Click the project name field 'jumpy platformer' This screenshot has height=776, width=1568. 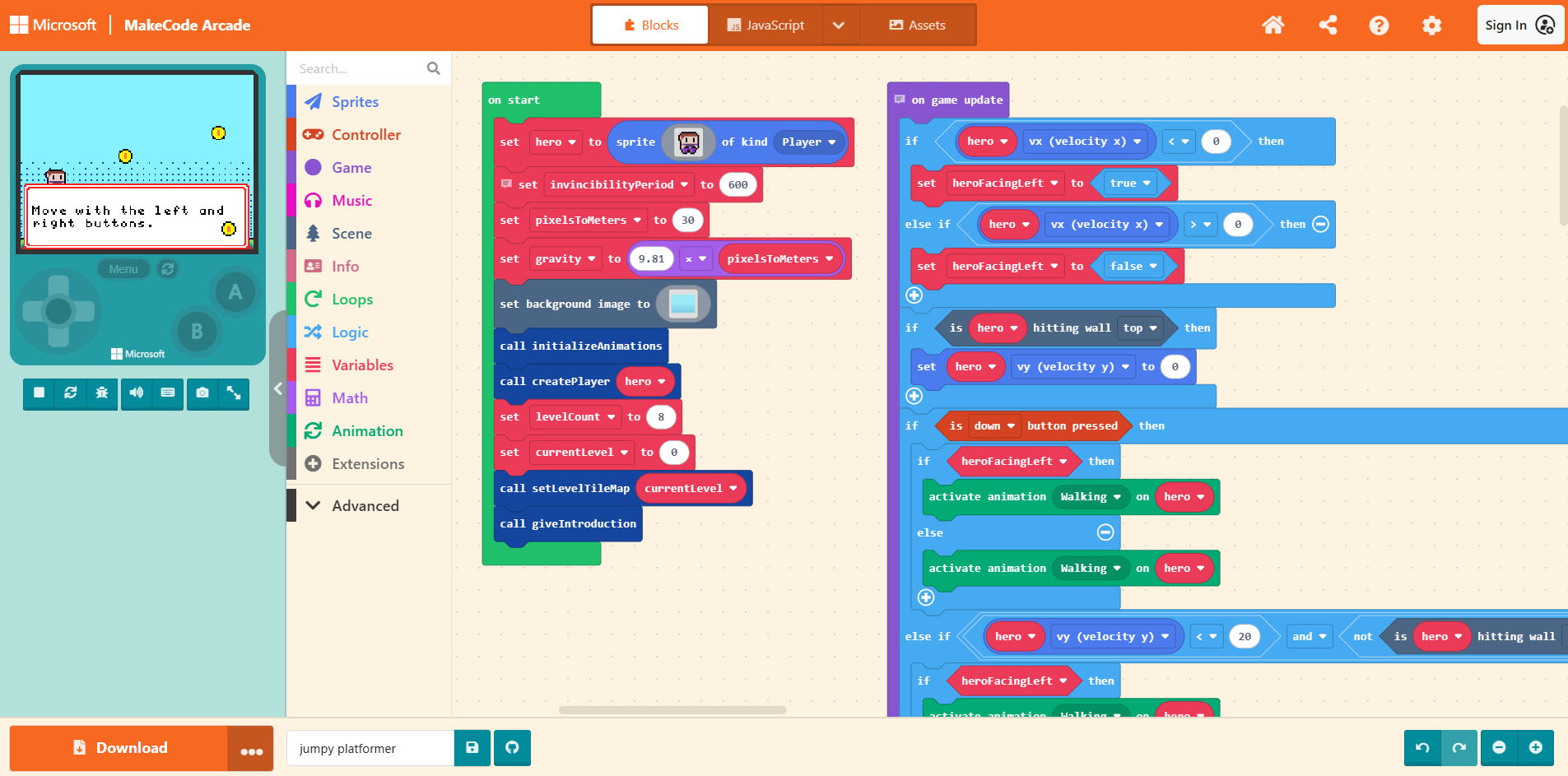coord(370,748)
